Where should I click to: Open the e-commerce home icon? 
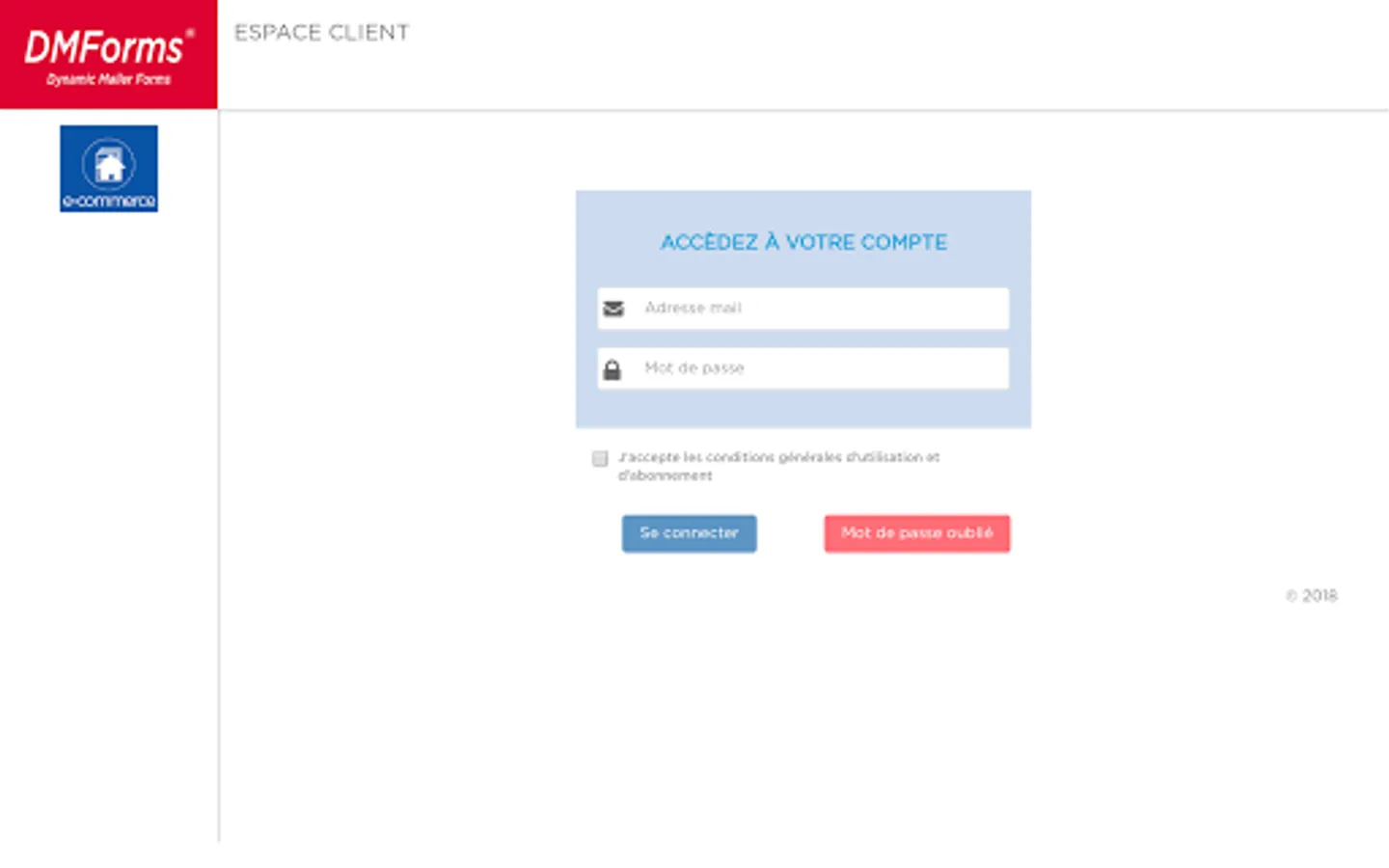(109, 169)
